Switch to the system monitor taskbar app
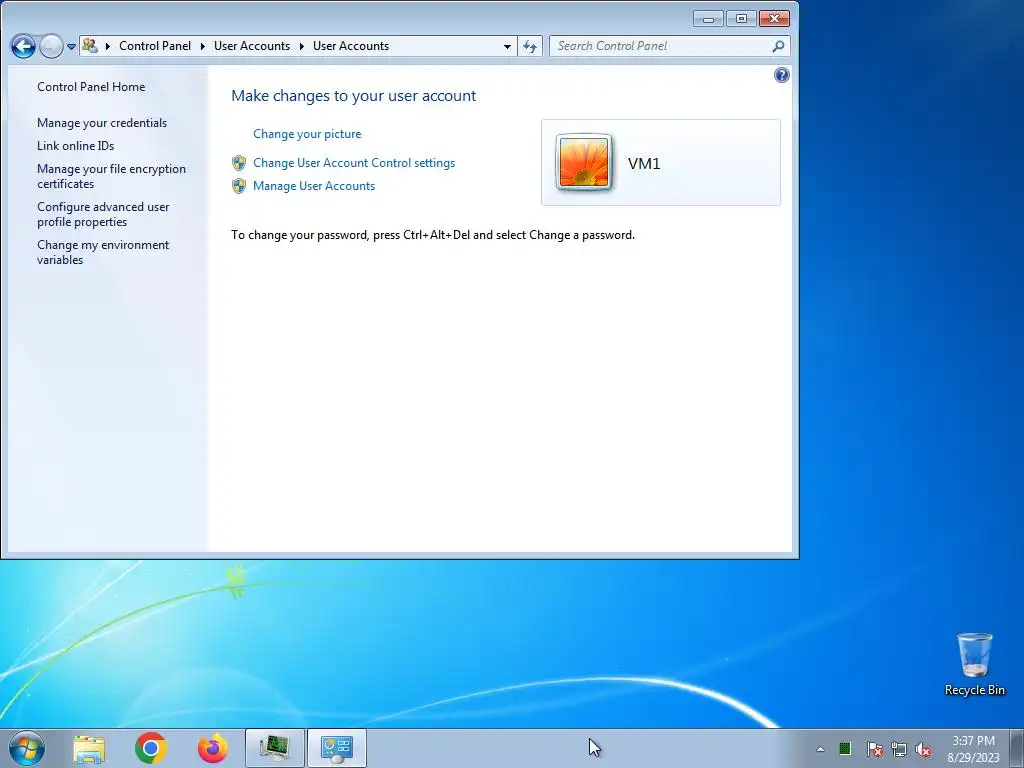Screen dimensions: 1024x768 (275, 748)
